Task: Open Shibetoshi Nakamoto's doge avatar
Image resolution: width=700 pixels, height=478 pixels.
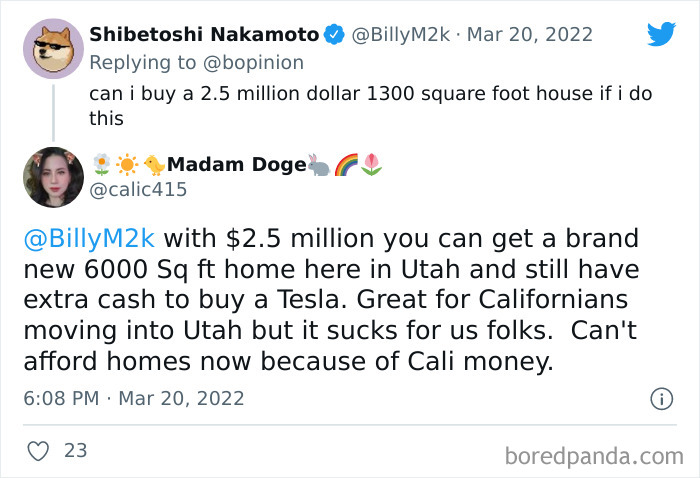Action: pyautogui.click(x=52, y=49)
